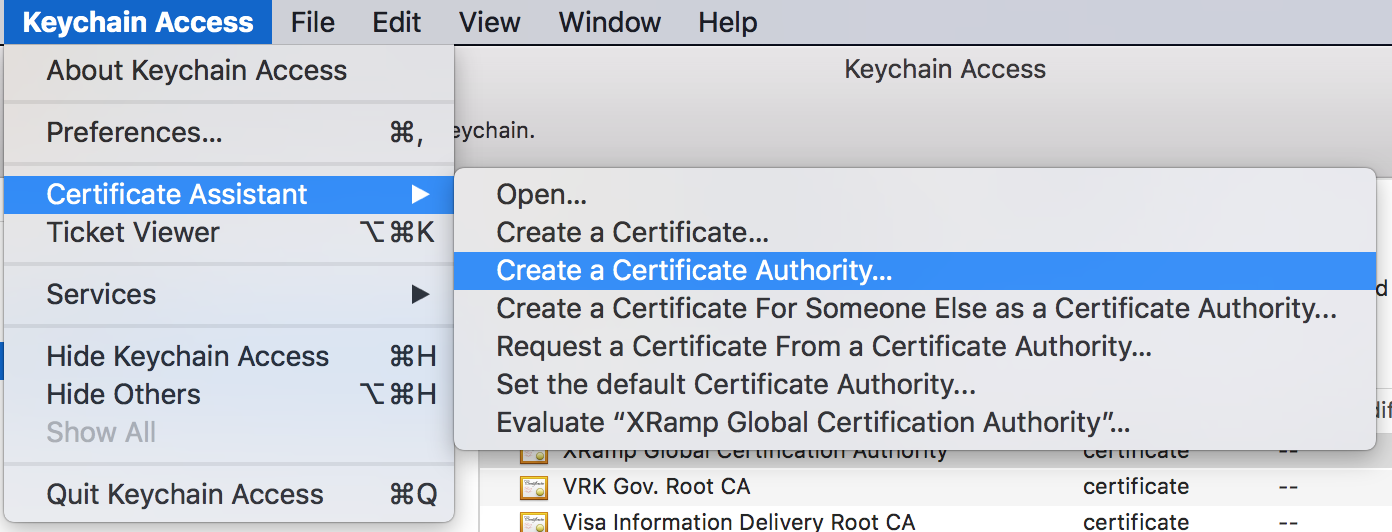Image resolution: width=1392 pixels, height=532 pixels.
Task: Choose Create a Certificate Authority…
Action: [915, 271]
